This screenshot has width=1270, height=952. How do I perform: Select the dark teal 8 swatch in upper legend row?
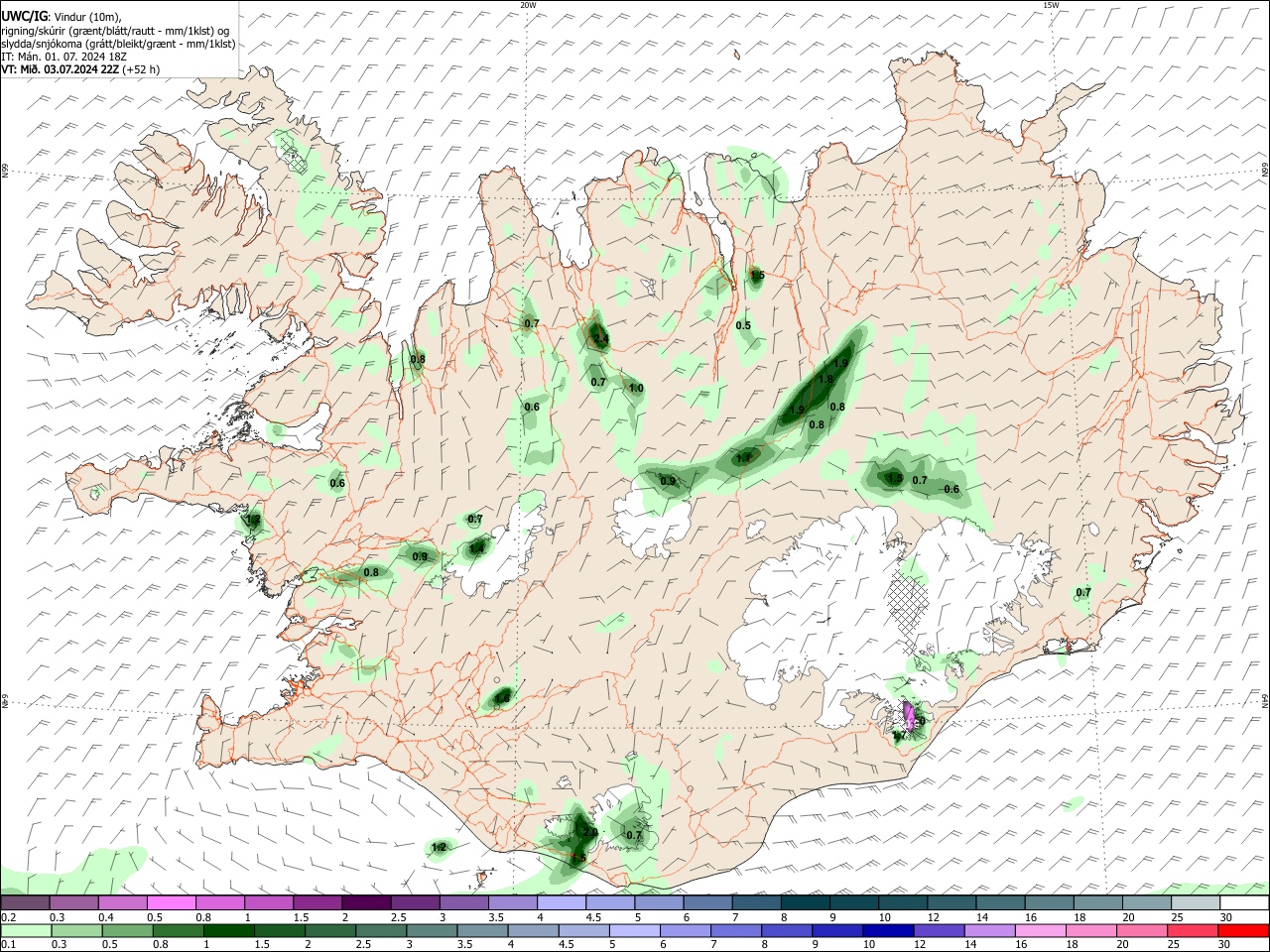pyautogui.click(x=805, y=903)
